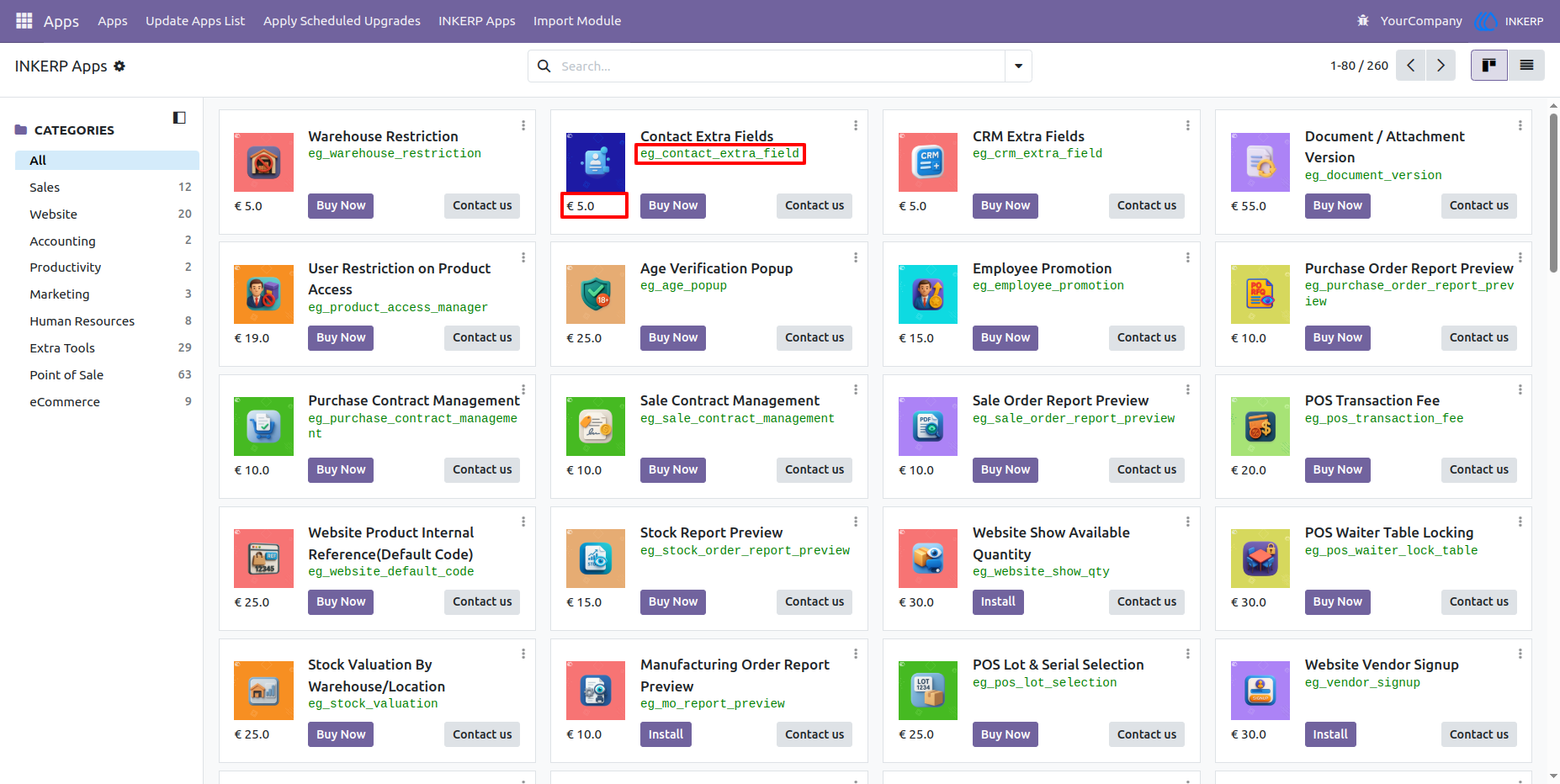Switch to kanban view
The height and width of the screenshot is (784, 1560).
point(1489,66)
